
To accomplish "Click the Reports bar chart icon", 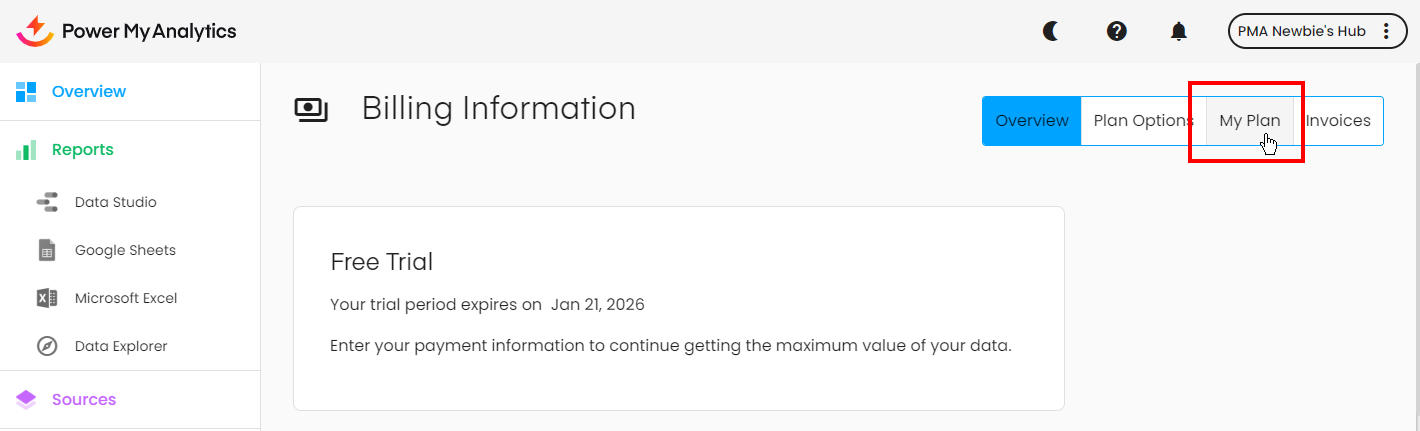I will point(26,150).
